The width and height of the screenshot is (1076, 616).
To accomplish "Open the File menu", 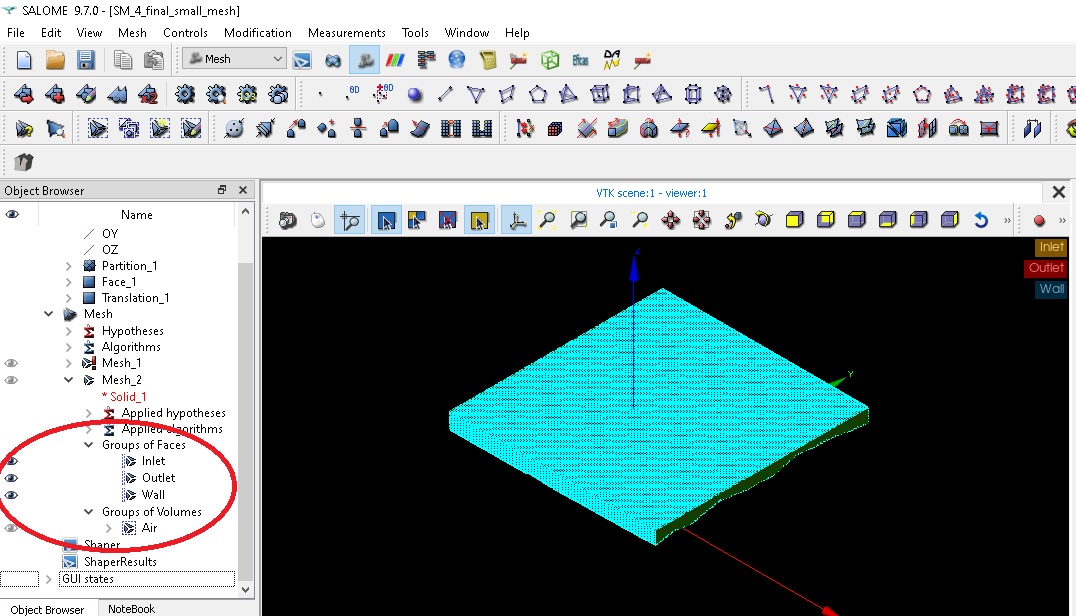I will coord(16,32).
